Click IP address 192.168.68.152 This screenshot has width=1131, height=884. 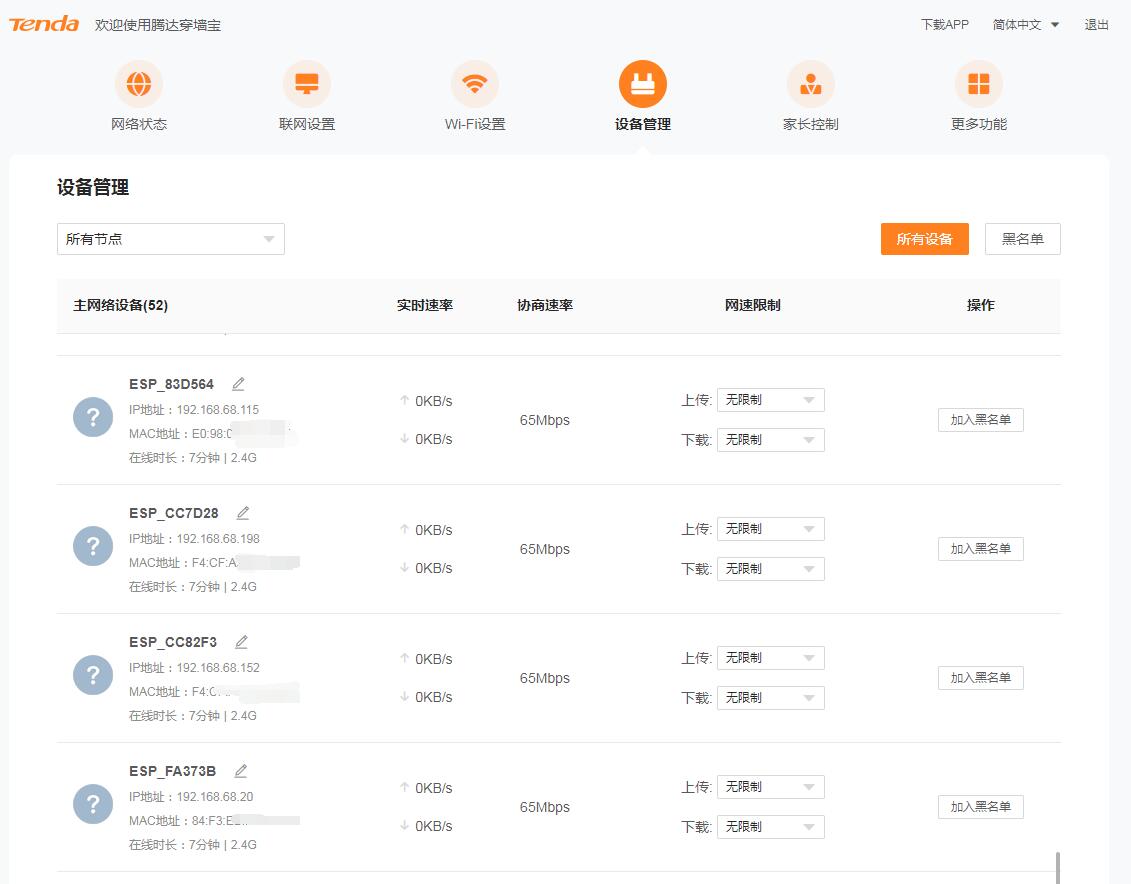pos(218,668)
